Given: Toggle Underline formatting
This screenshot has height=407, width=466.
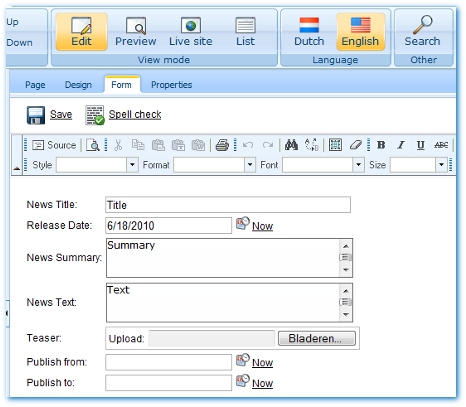Looking at the screenshot, I should pyautogui.click(x=421, y=145).
